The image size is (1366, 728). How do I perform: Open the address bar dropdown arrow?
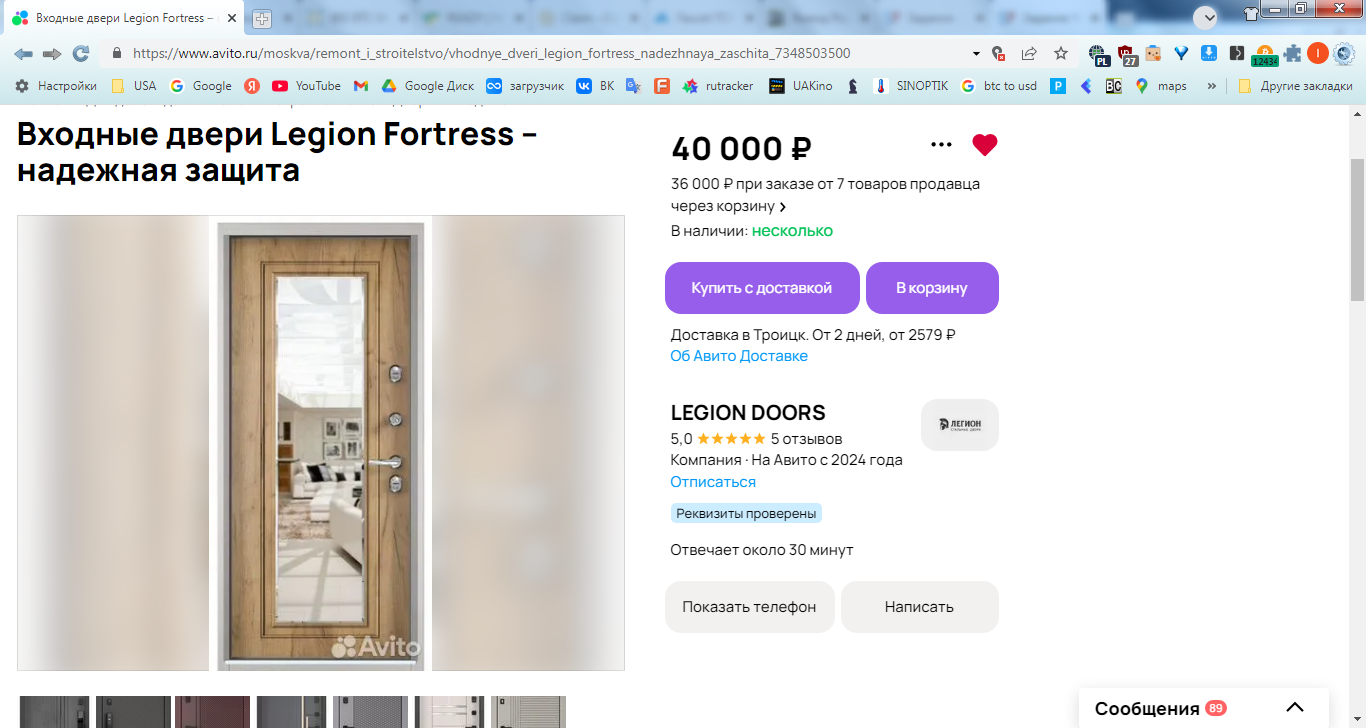(x=976, y=53)
